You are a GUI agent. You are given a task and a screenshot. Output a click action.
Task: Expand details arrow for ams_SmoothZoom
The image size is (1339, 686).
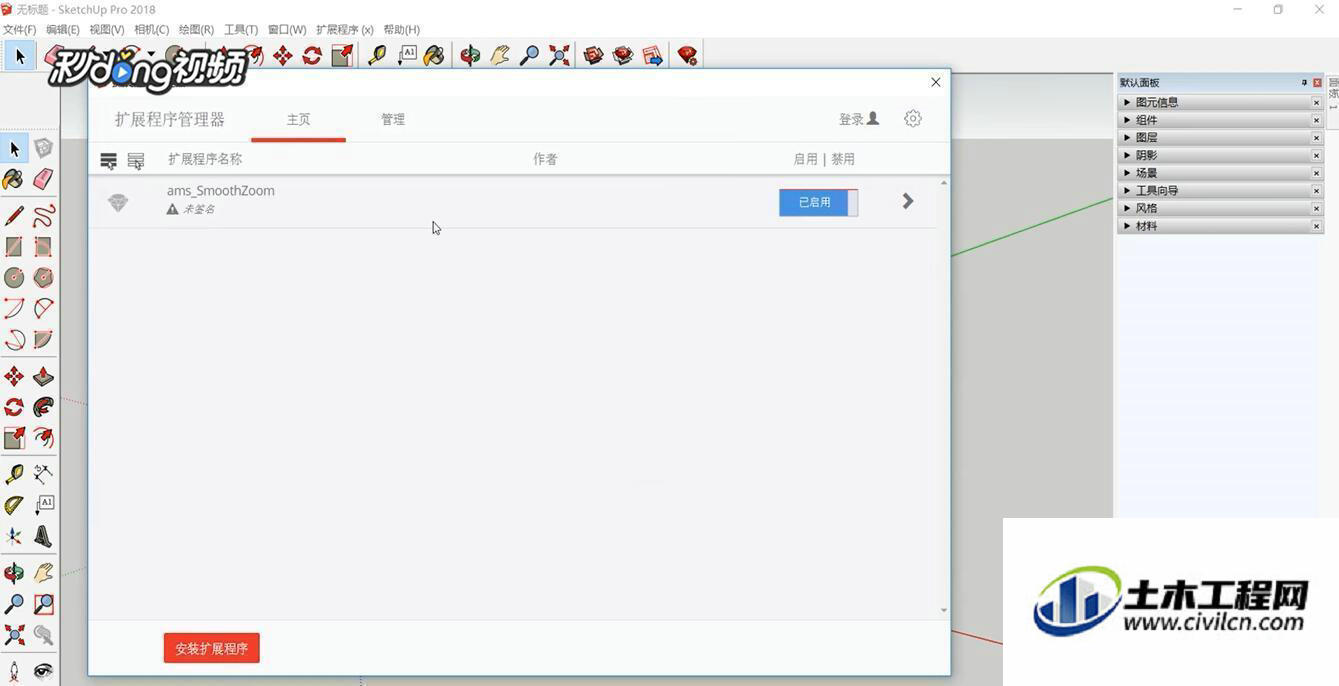pyautogui.click(x=908, y=201)
